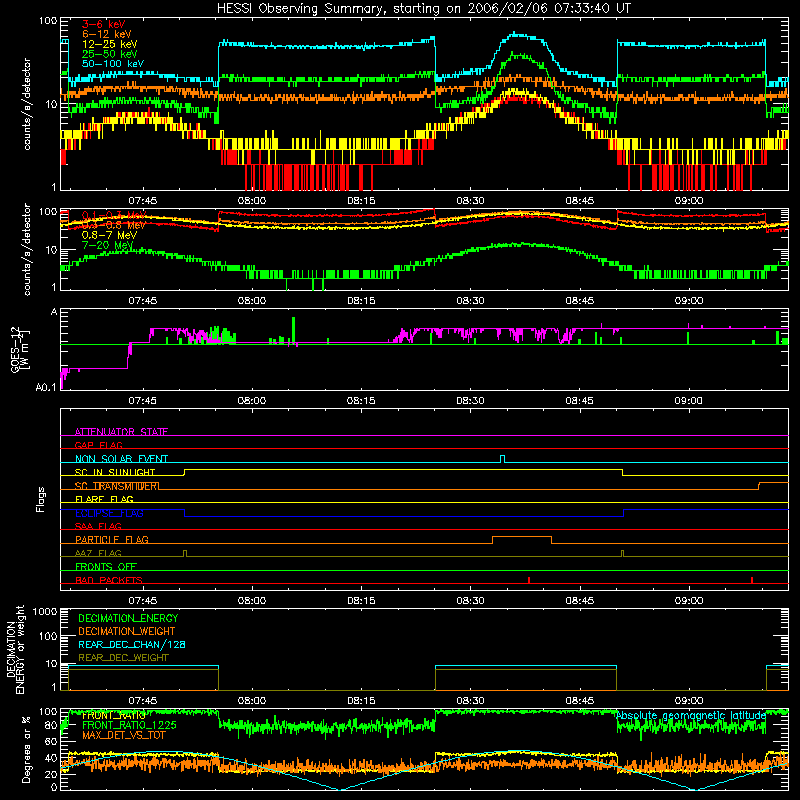The height and width of the screenshot is (800, 800).
Task: Select the SC_TRANSMITTER flag label
Action: [x=117, y=486]
